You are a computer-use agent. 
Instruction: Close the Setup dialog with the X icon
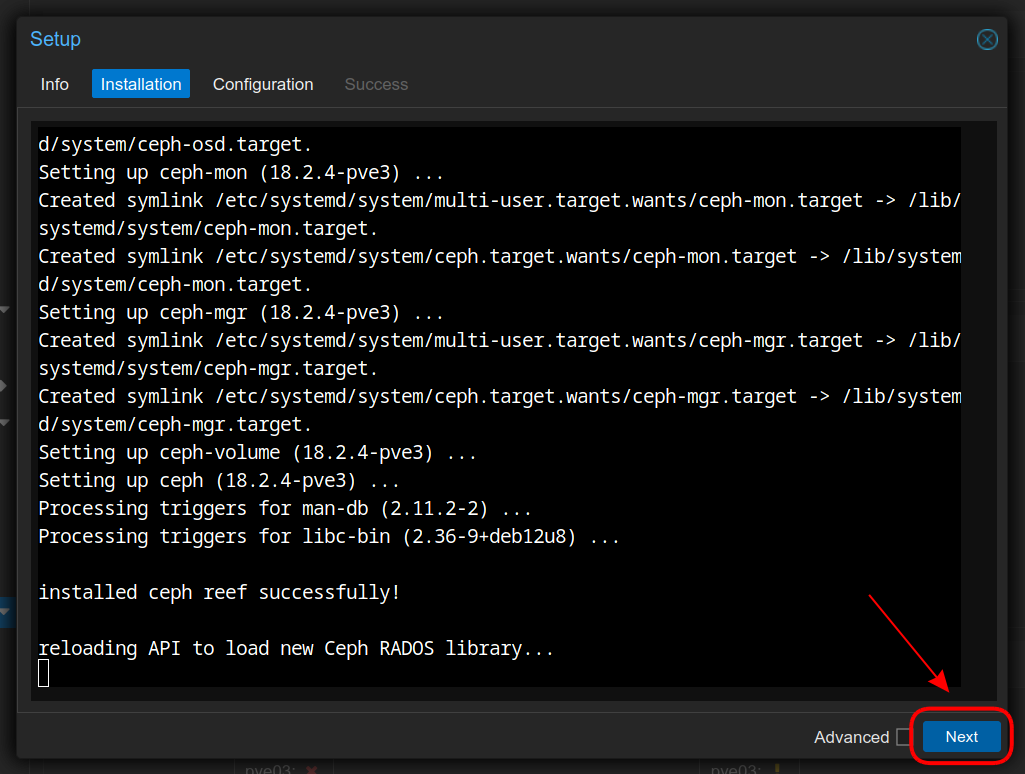987,39
